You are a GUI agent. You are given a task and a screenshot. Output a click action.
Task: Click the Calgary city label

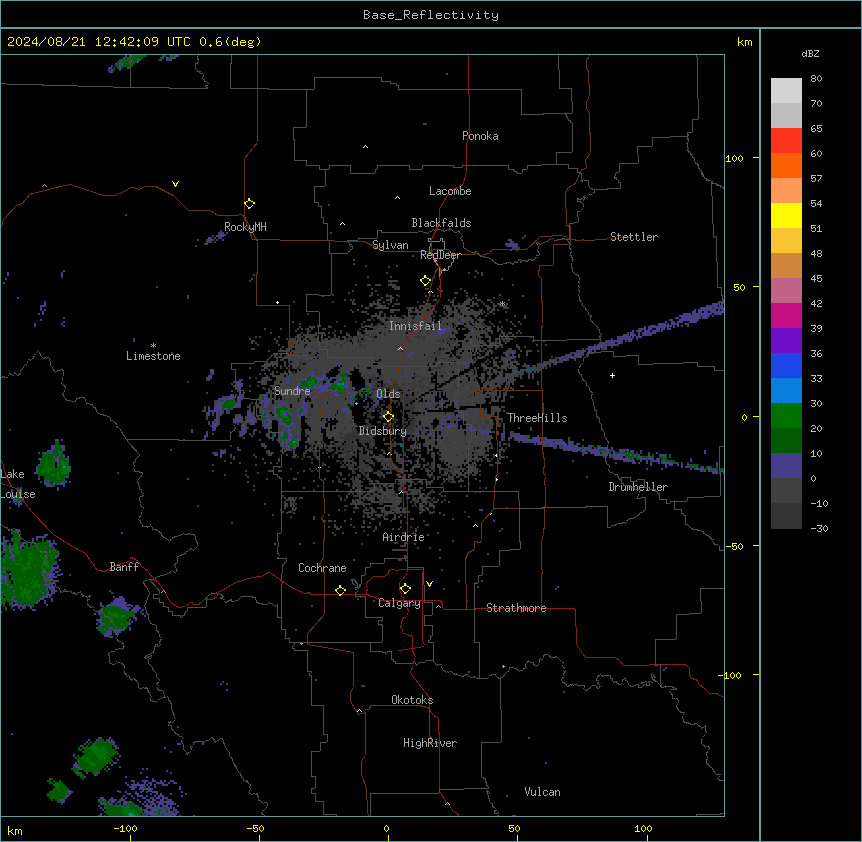coord(399,603)
